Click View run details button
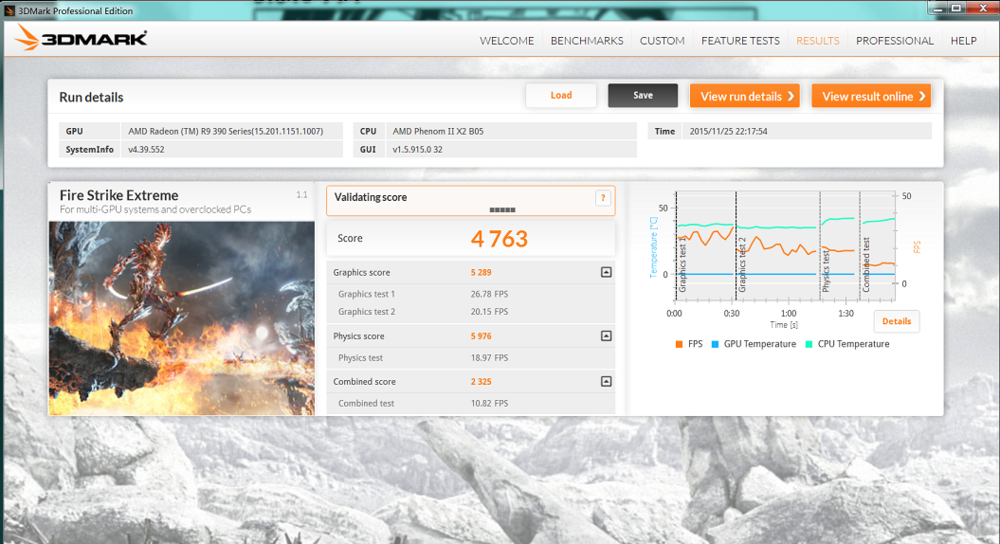Image resolution: width=1000 pixels, height=544 pixels. point(745,96)
